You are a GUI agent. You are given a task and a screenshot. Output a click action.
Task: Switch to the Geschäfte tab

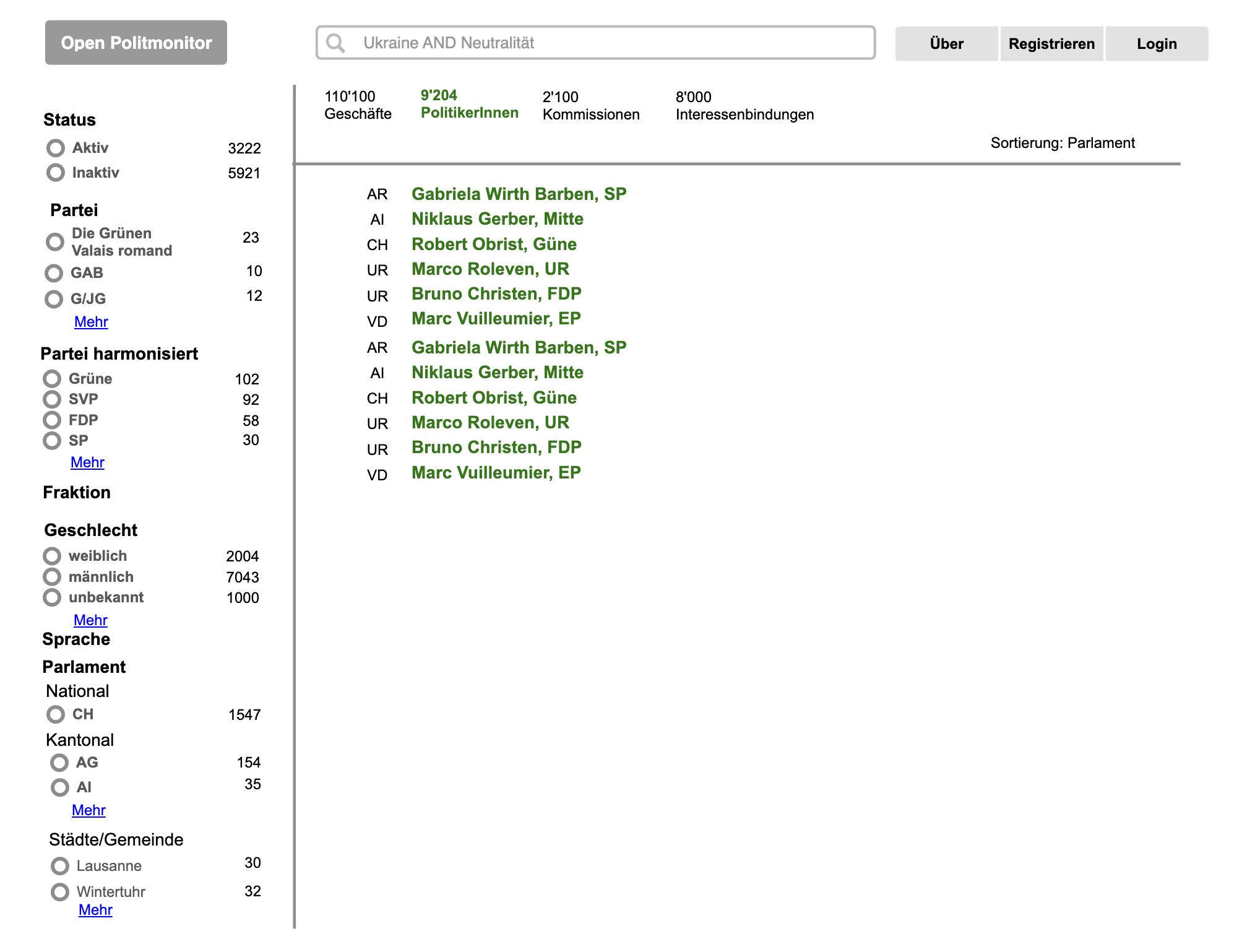point(358,105)
